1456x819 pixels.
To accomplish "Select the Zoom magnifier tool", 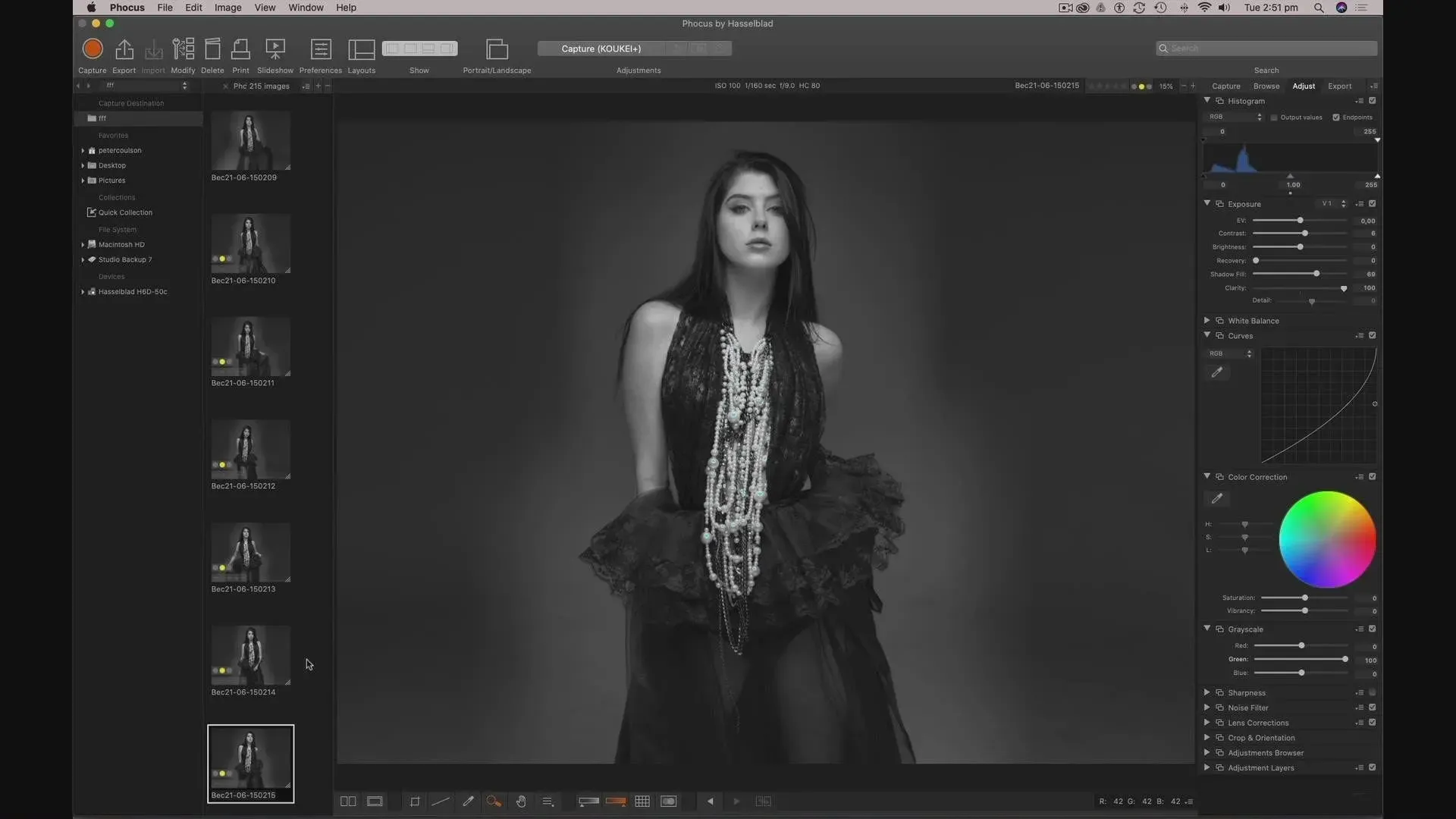I will 494,802.
